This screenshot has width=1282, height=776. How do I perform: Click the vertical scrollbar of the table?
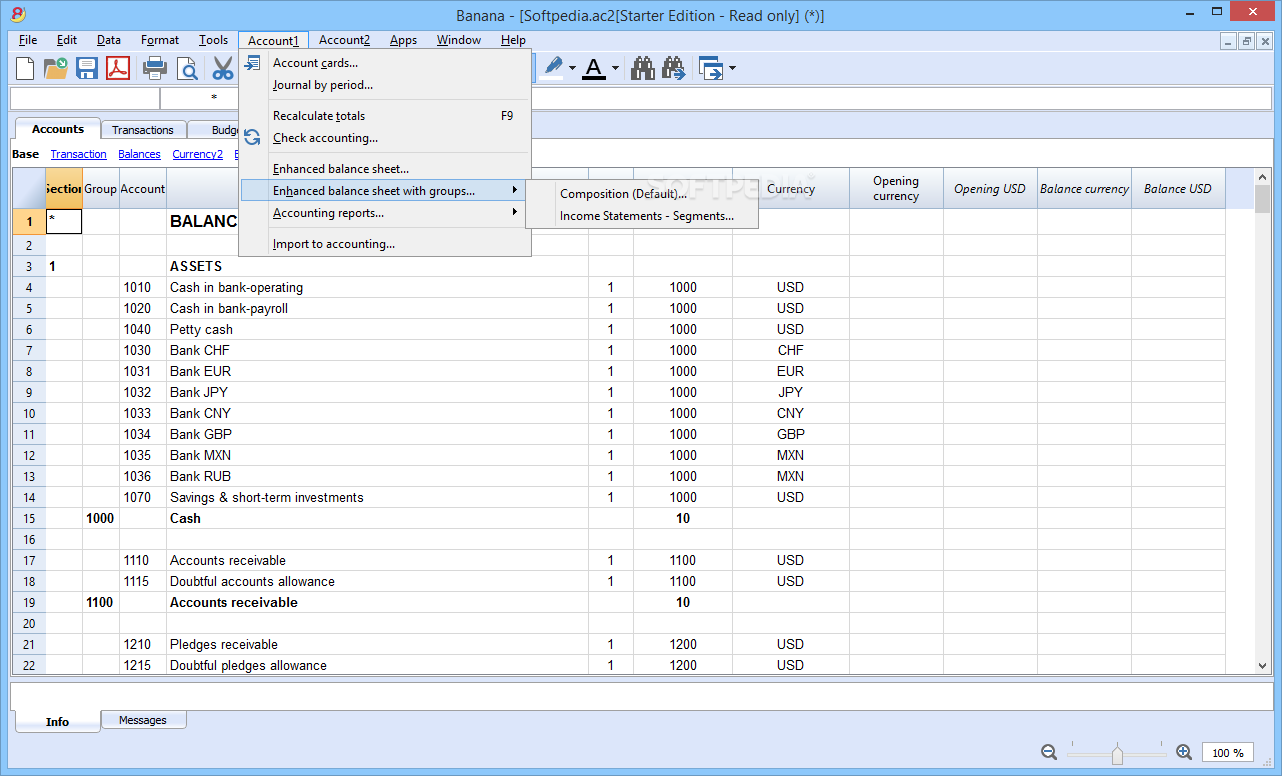[1263, 421]
